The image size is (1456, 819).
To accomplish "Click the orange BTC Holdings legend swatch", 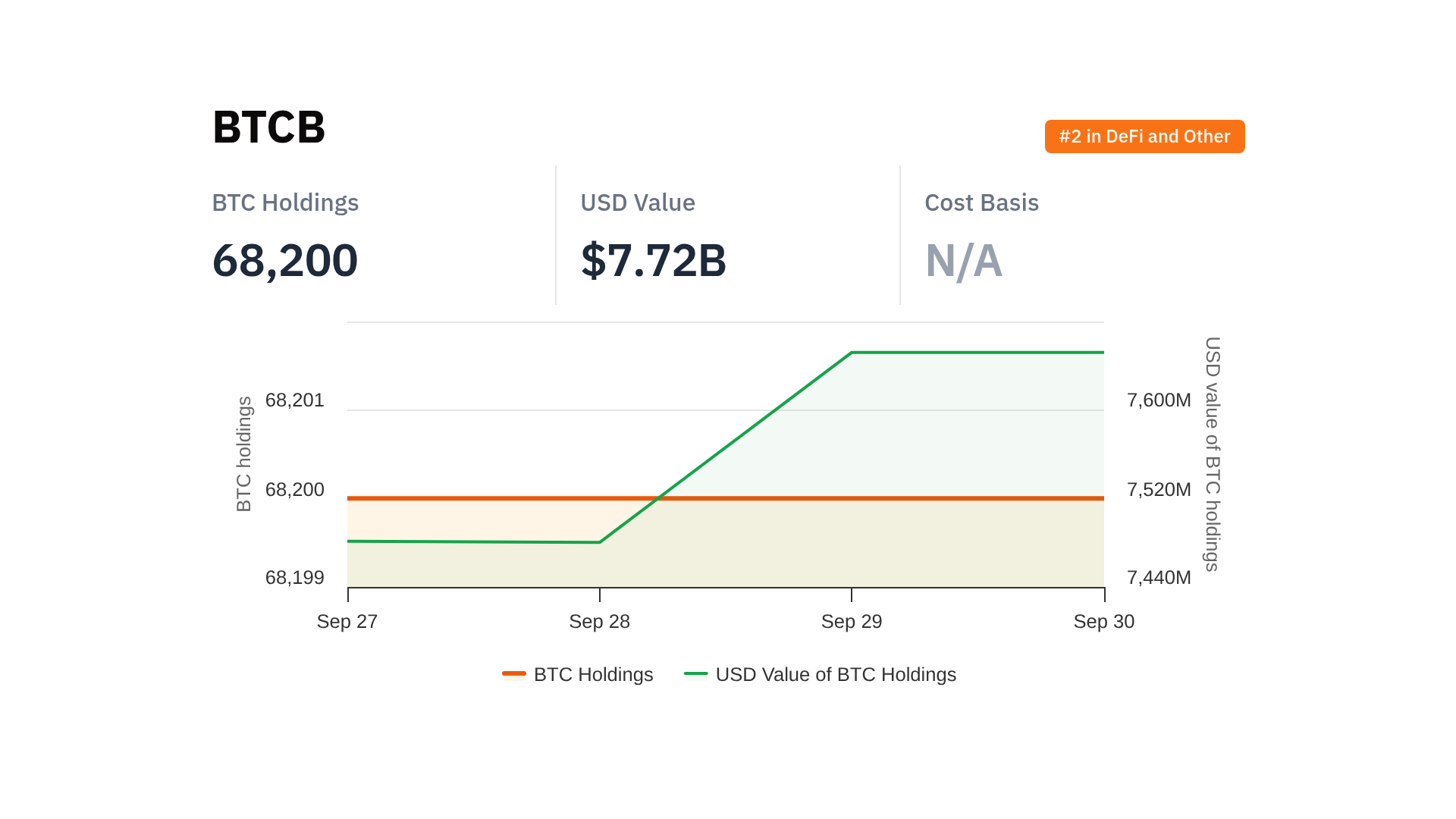I will 513,673.
